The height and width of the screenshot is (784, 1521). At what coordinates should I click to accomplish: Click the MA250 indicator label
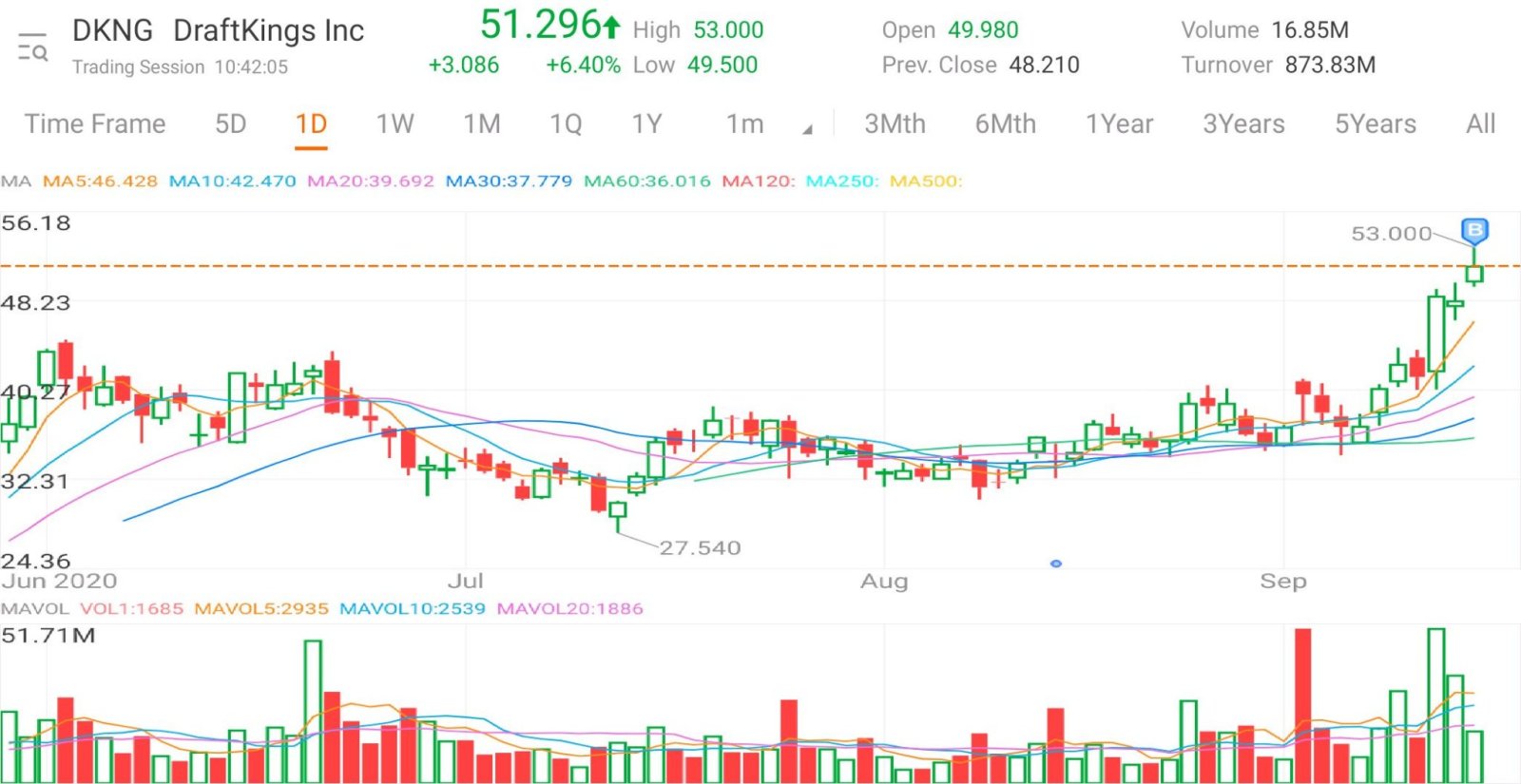842,181
